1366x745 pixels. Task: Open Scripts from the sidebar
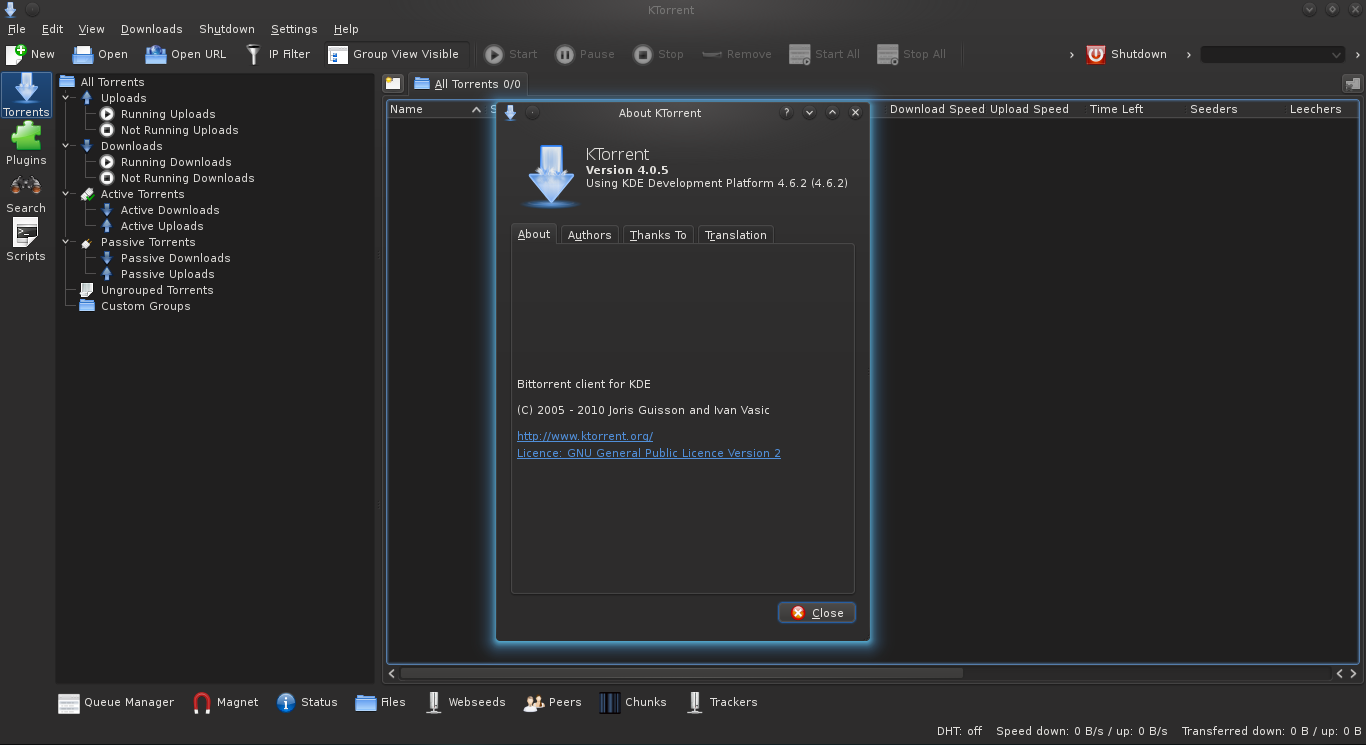[x=26, y=239]
